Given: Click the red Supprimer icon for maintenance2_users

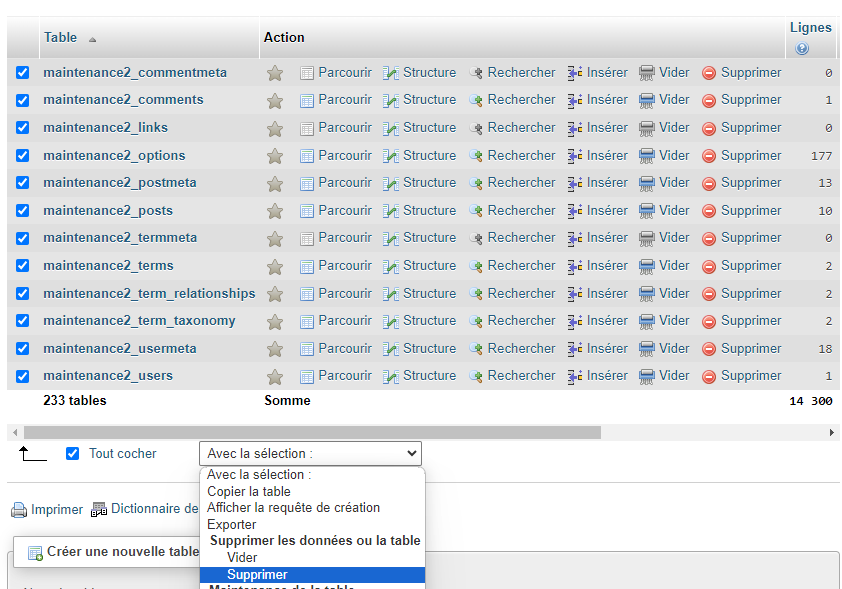Looking at the screenshot, I should pyautogui.click(x=709, y=376).
